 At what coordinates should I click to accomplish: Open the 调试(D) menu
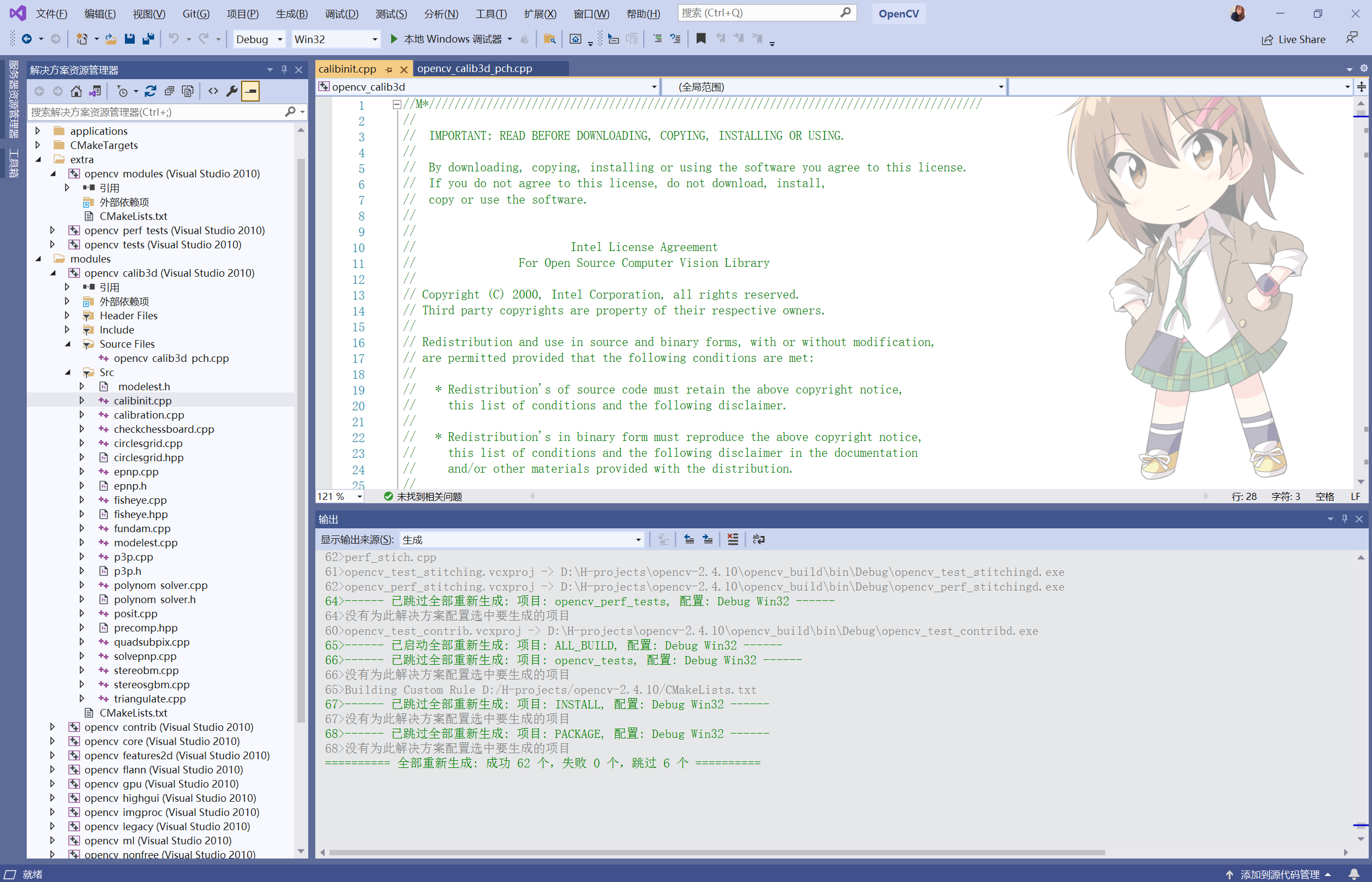(x=341, y=14)
